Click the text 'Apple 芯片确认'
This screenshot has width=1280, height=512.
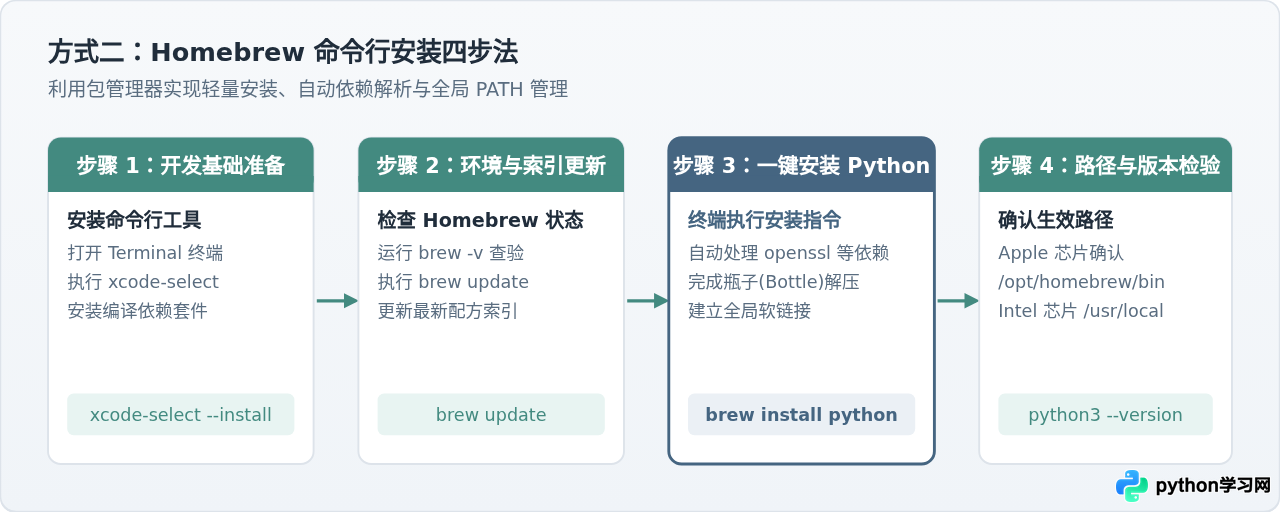[1061, 252]
